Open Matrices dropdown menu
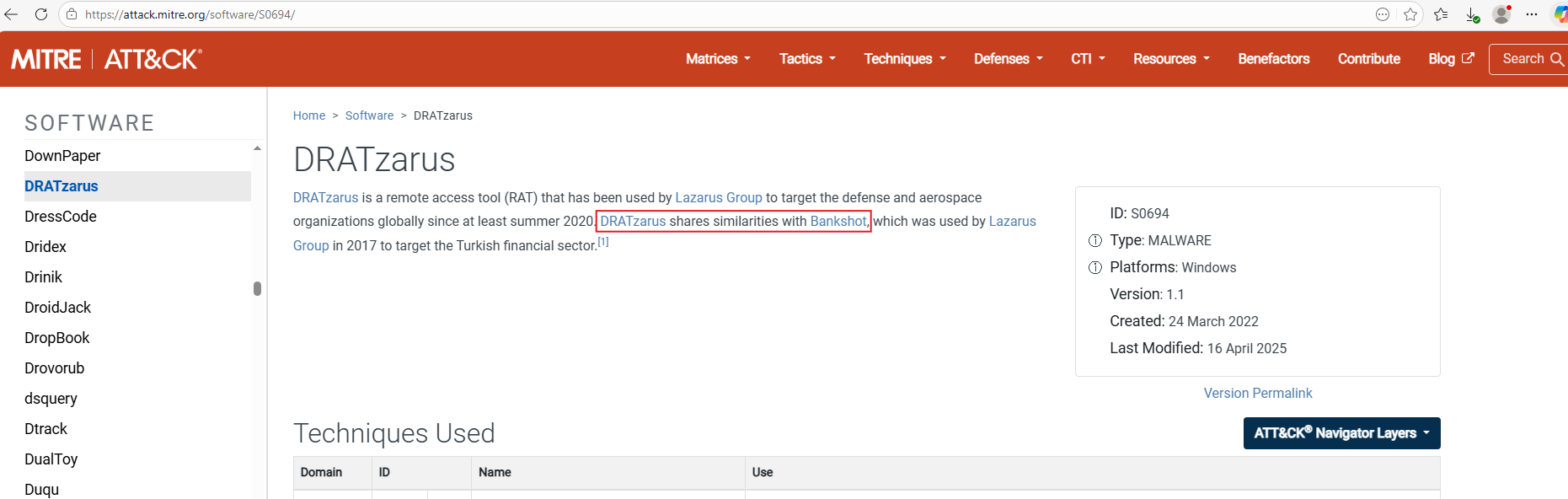1568x499 pixels. point(718,59)
